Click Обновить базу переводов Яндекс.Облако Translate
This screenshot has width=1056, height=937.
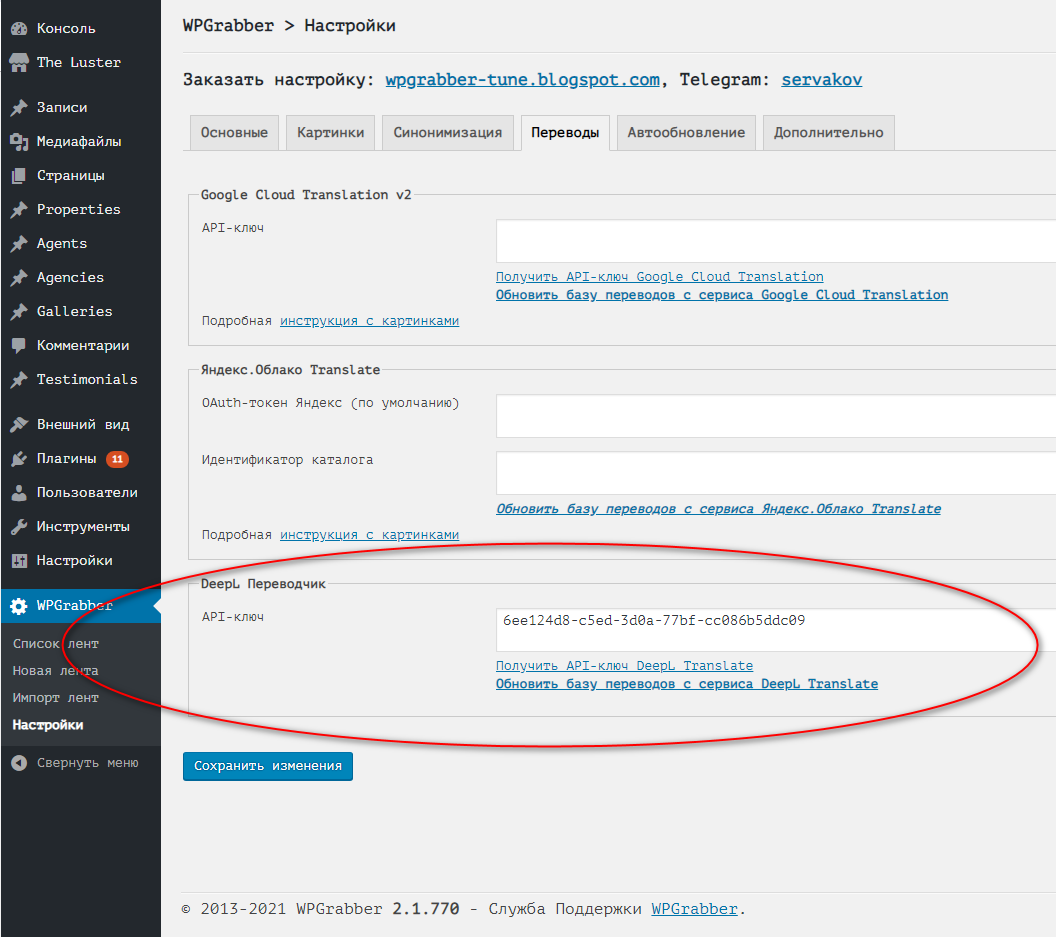point(719,509)
